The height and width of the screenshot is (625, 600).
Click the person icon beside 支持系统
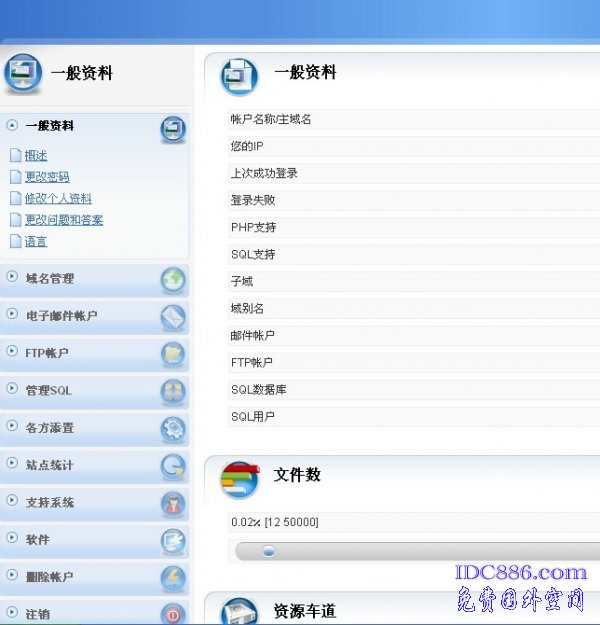173,503
